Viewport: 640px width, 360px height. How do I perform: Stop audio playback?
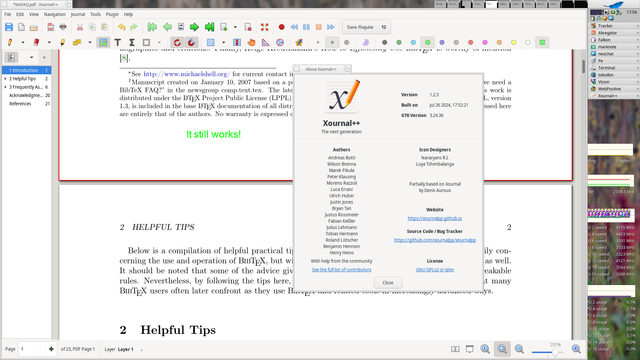tap(318, 27)
